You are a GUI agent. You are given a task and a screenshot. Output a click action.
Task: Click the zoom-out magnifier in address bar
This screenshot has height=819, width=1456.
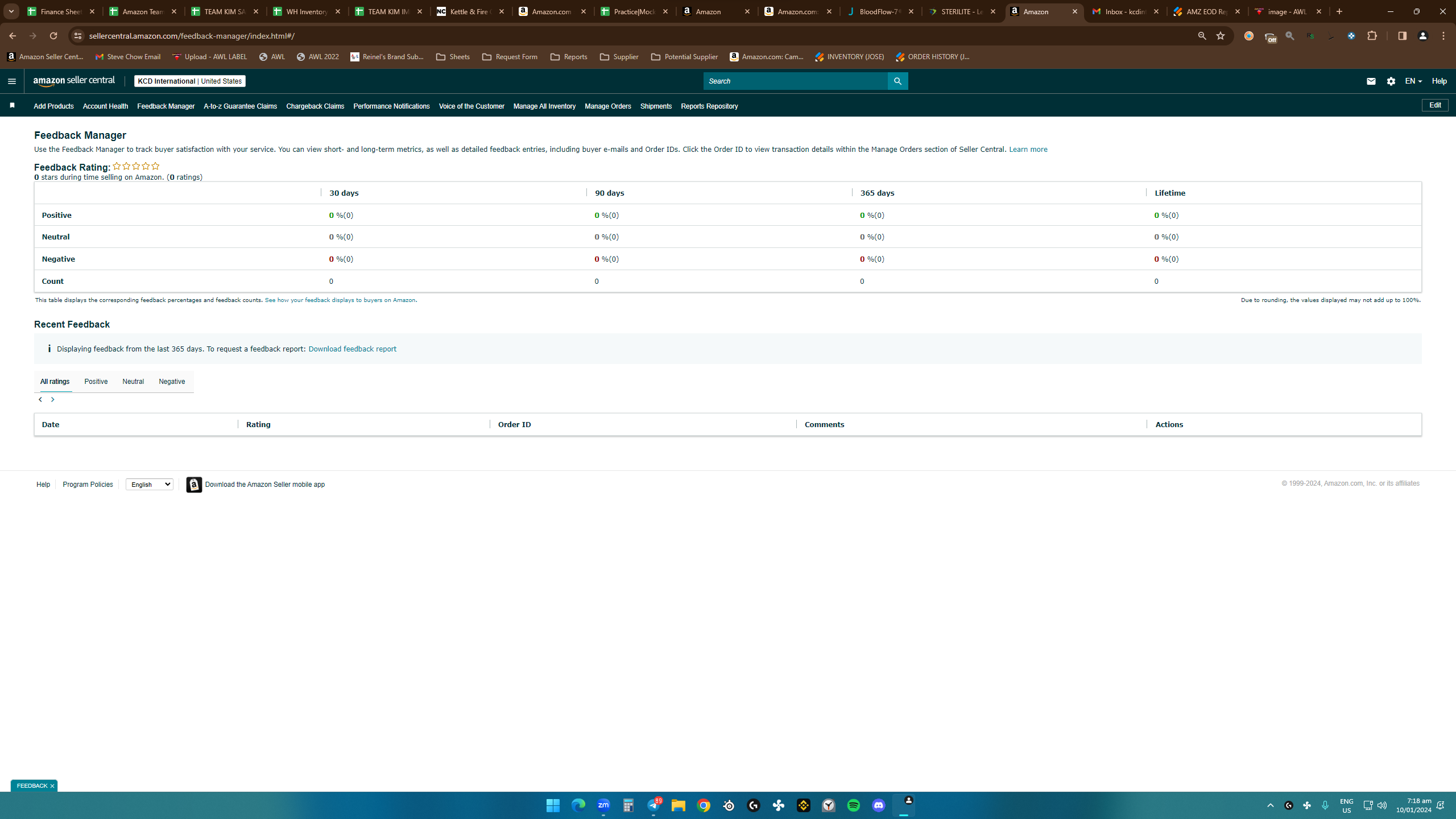[x=1202, y=36]
